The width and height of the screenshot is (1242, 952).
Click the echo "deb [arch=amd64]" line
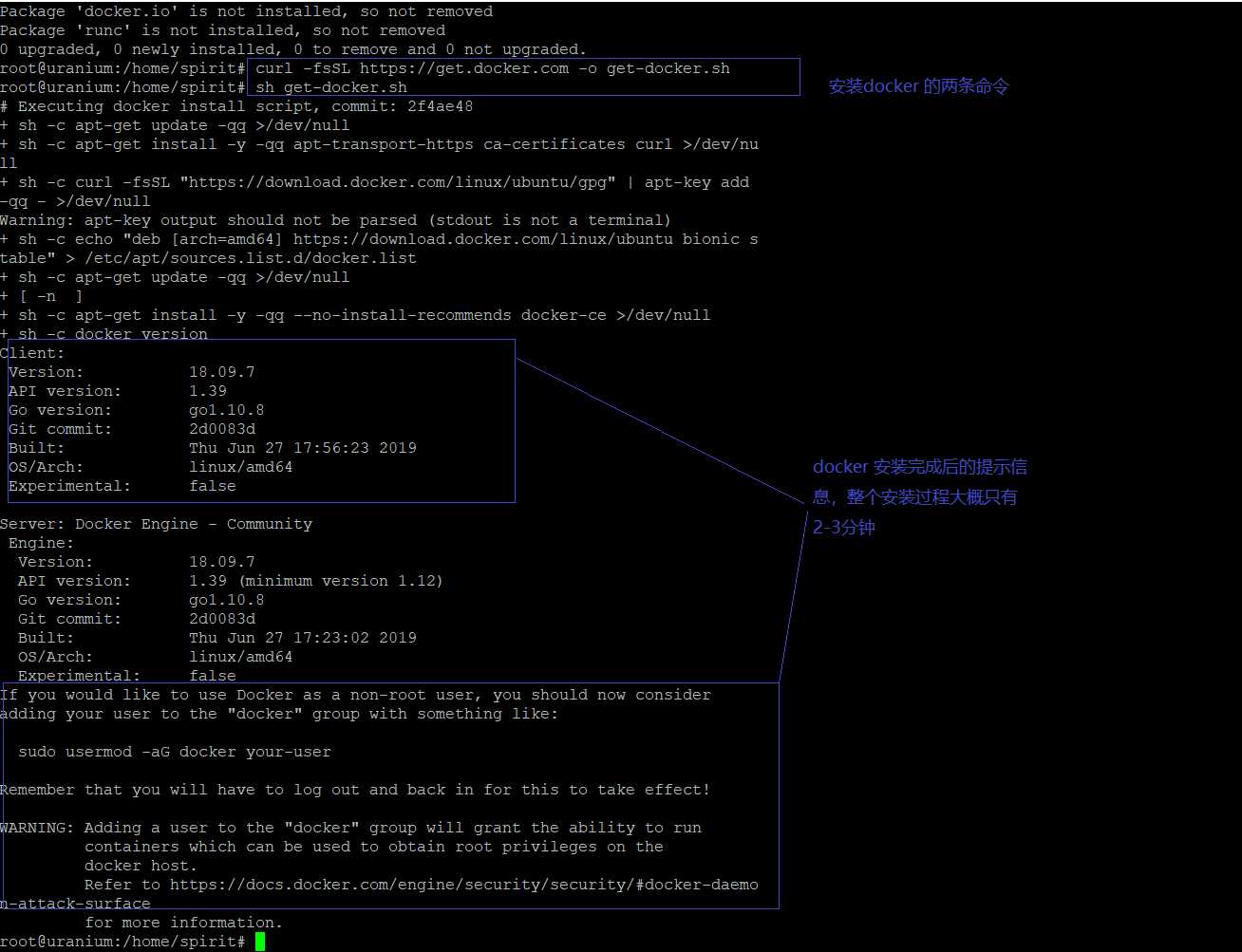pyautogui.click(x=379, y=239)
